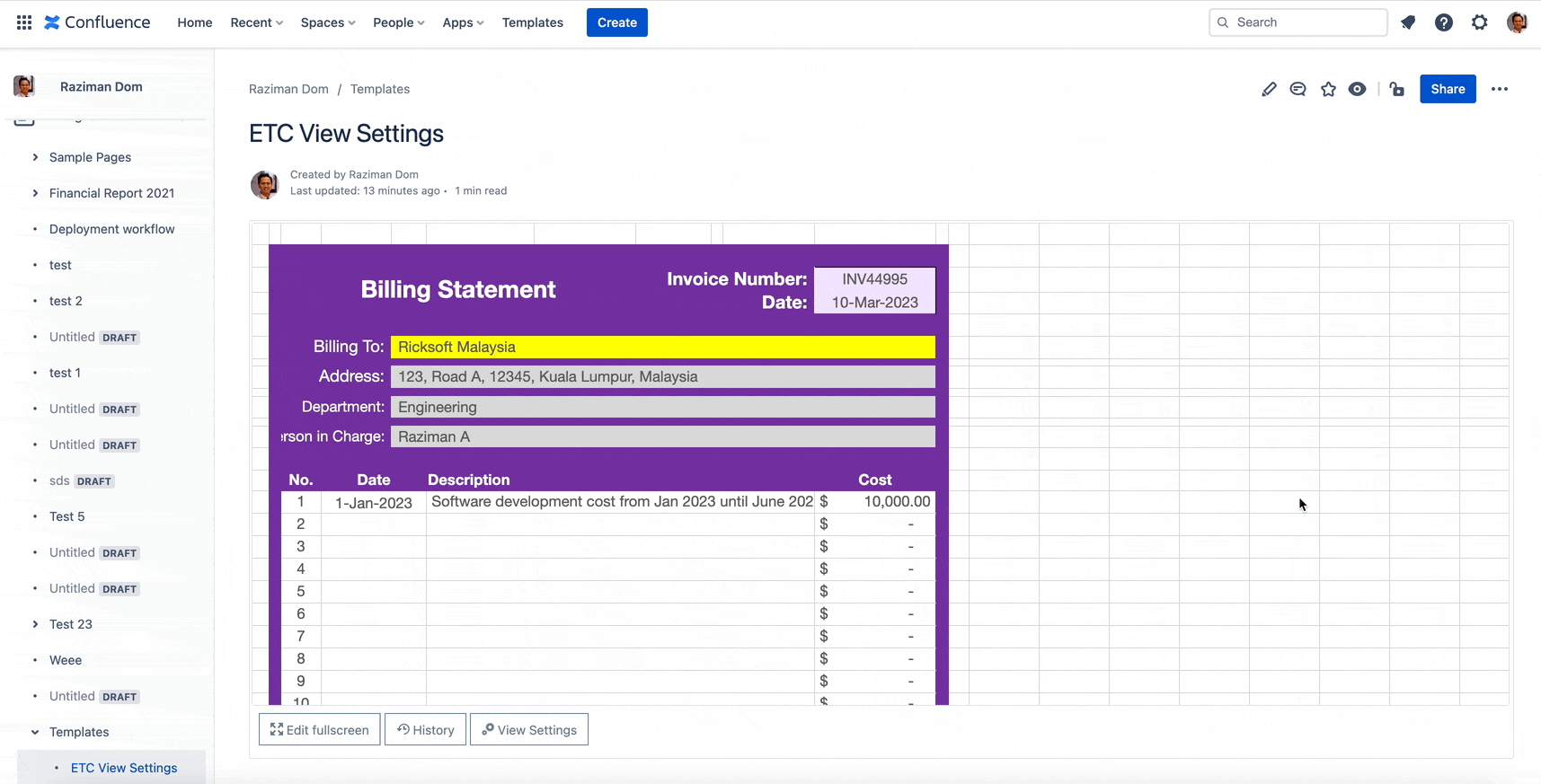The image size is (1541, 784).
Task: Star this page as favorite
Action: pos(1328,89)
